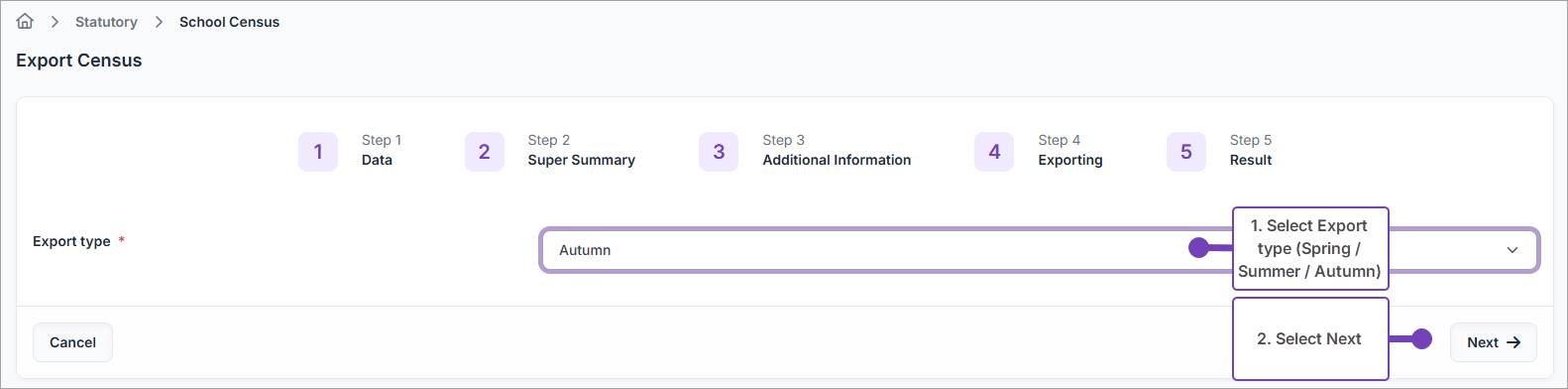
Task: Open the Statutory breadcrumb link
Action: point(106,22)
